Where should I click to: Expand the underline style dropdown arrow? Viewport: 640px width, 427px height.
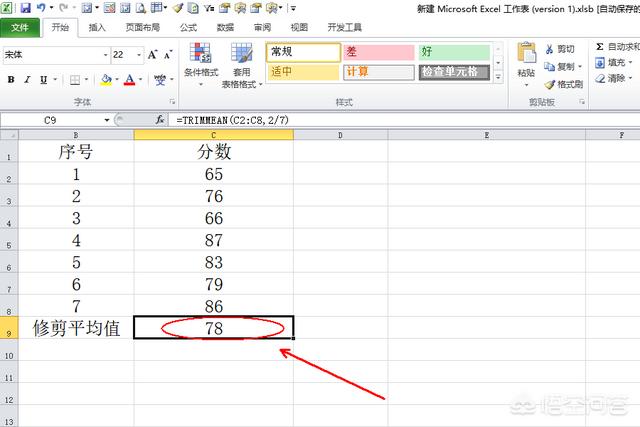click(x=55, y=79)
